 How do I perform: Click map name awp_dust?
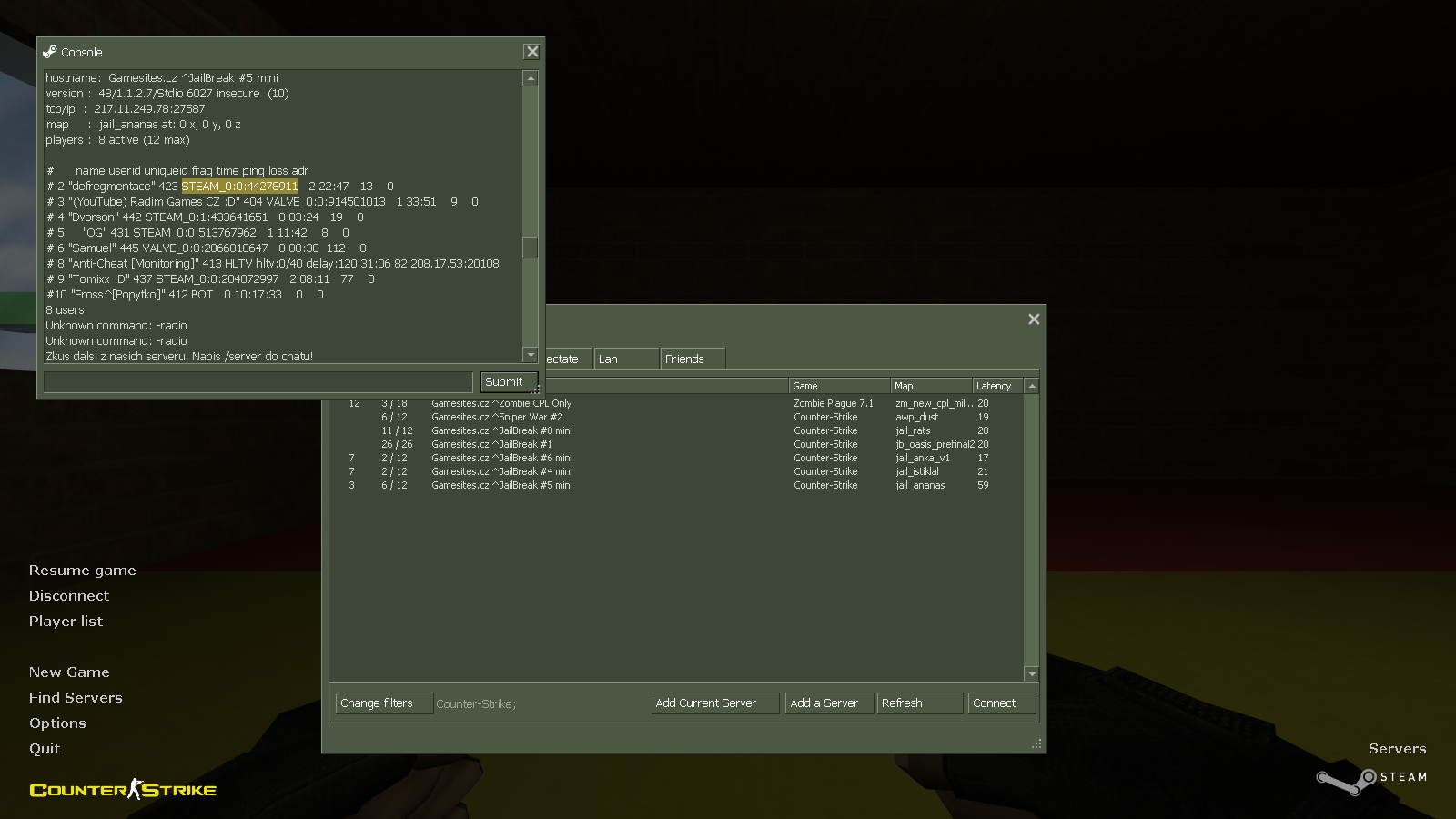(x=916, y=417)
